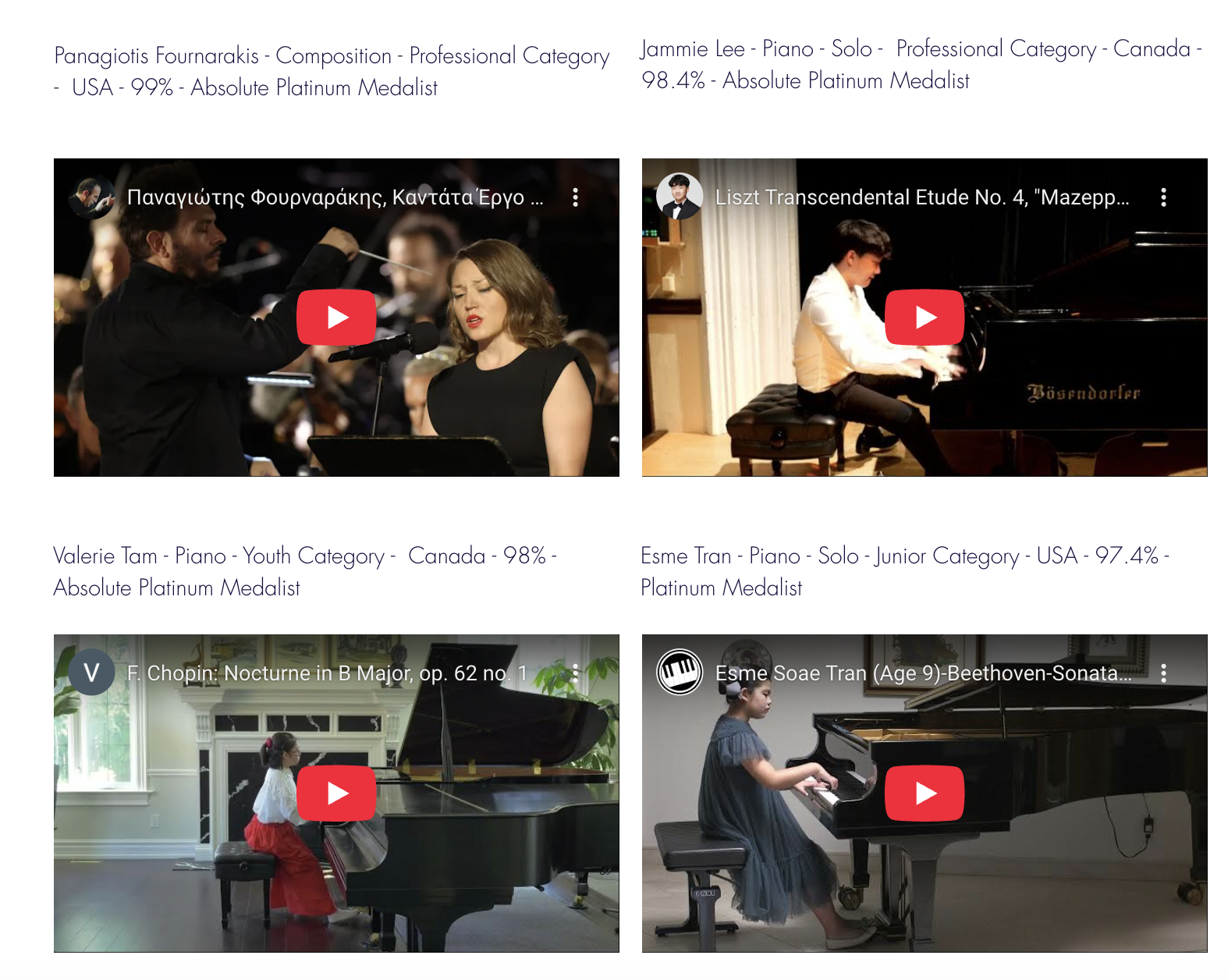Screen dimensions: 1228x980
Task: Click Jammie Lee Piano Solo caption text
Action: (x=921, y=65)
